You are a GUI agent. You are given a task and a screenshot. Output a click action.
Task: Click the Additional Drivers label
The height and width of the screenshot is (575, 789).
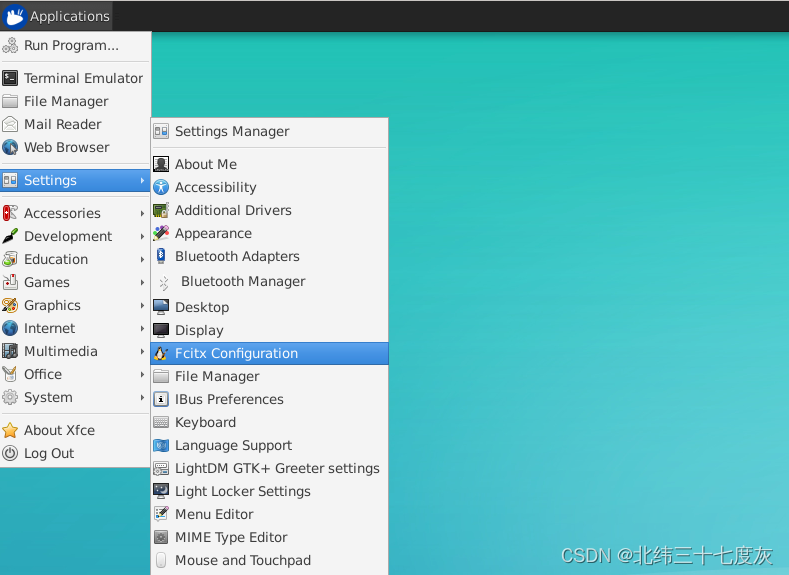pos(233,210)
